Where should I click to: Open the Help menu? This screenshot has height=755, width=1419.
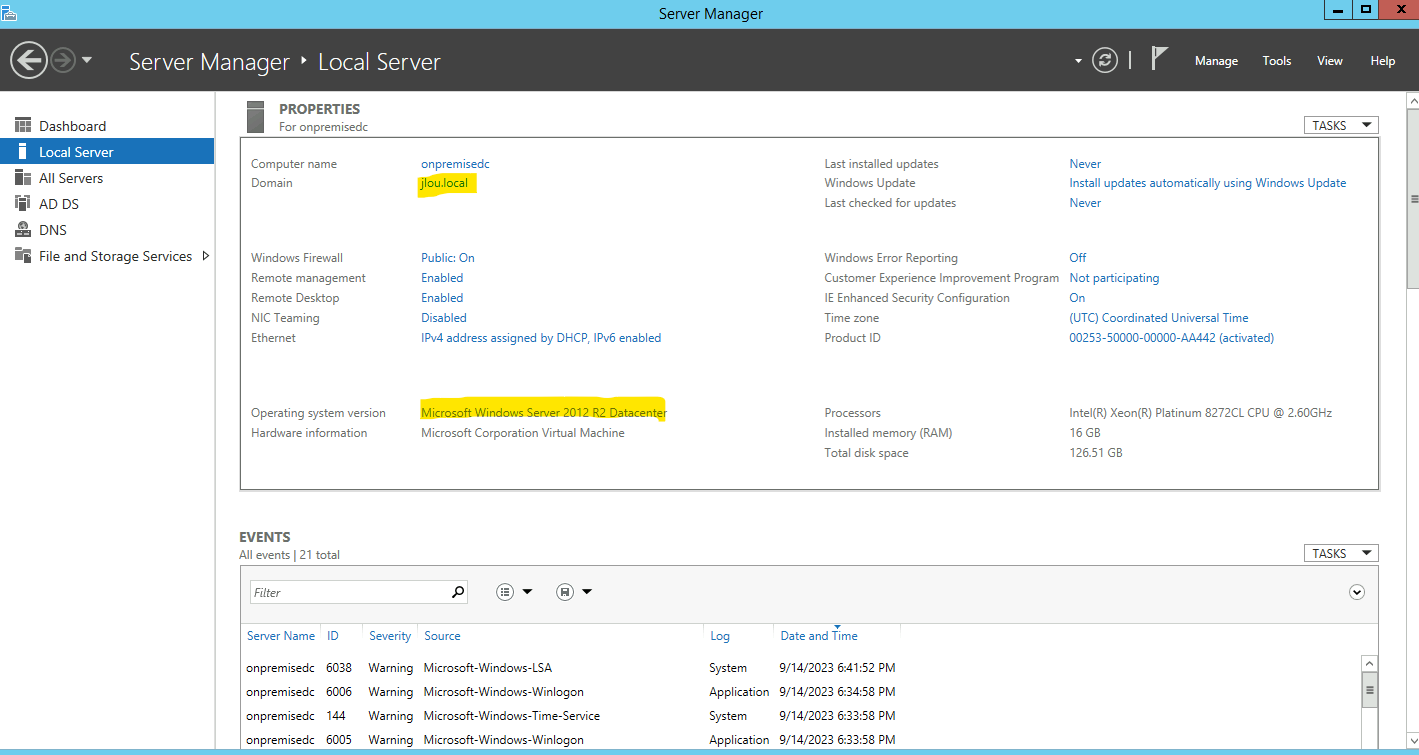pos(1383,61)
